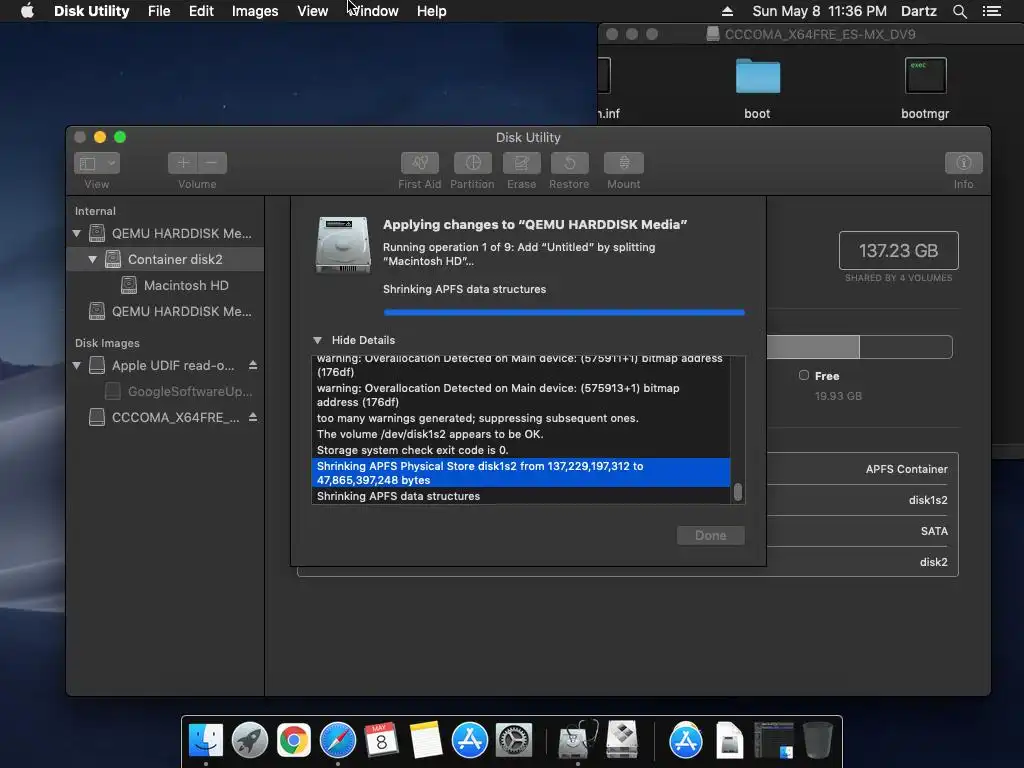Viewport: 1024px width, 768px height.
Task: Click the Partition toolbar icon
Action: (473, 163)
